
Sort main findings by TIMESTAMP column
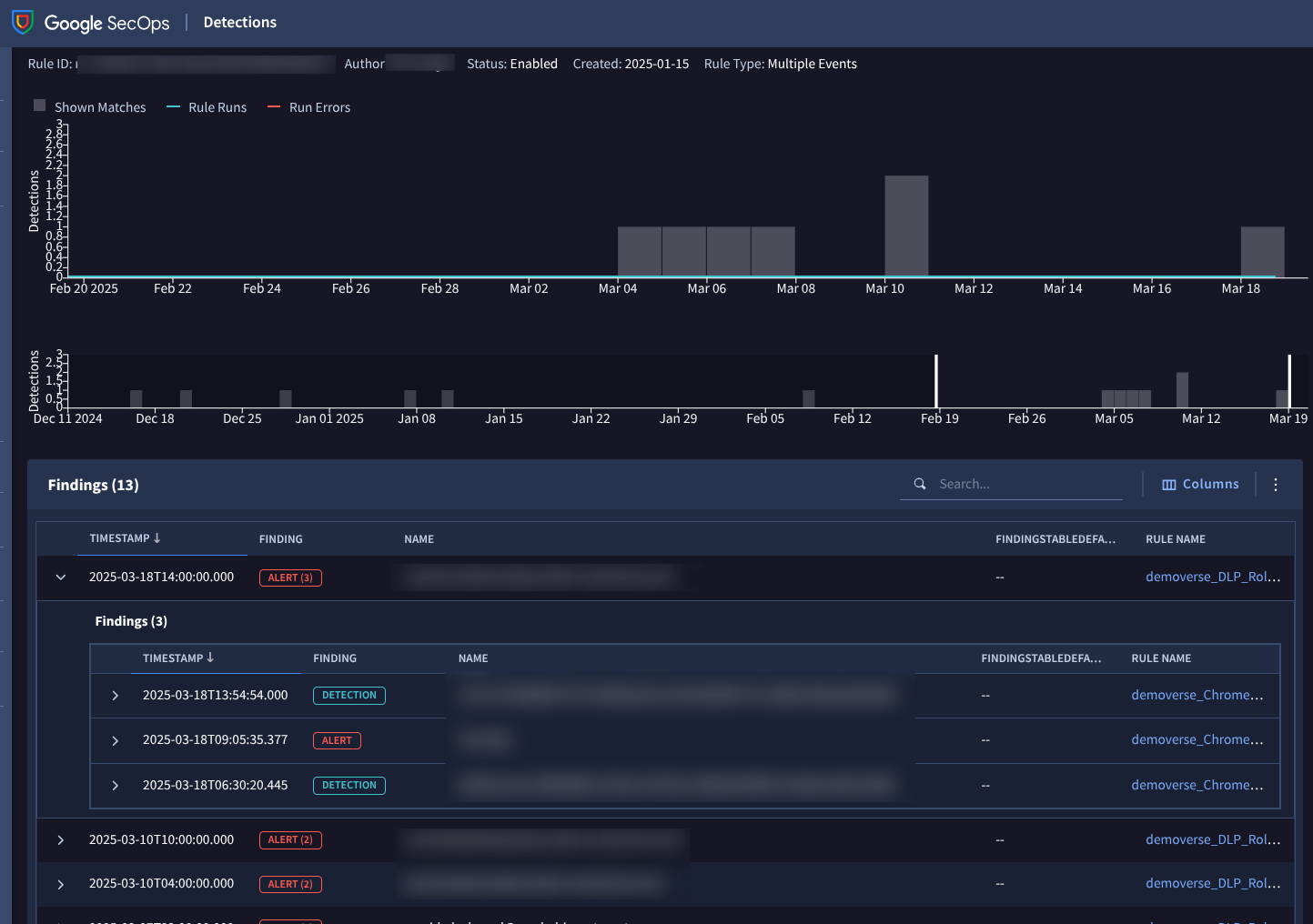[126, 538]
